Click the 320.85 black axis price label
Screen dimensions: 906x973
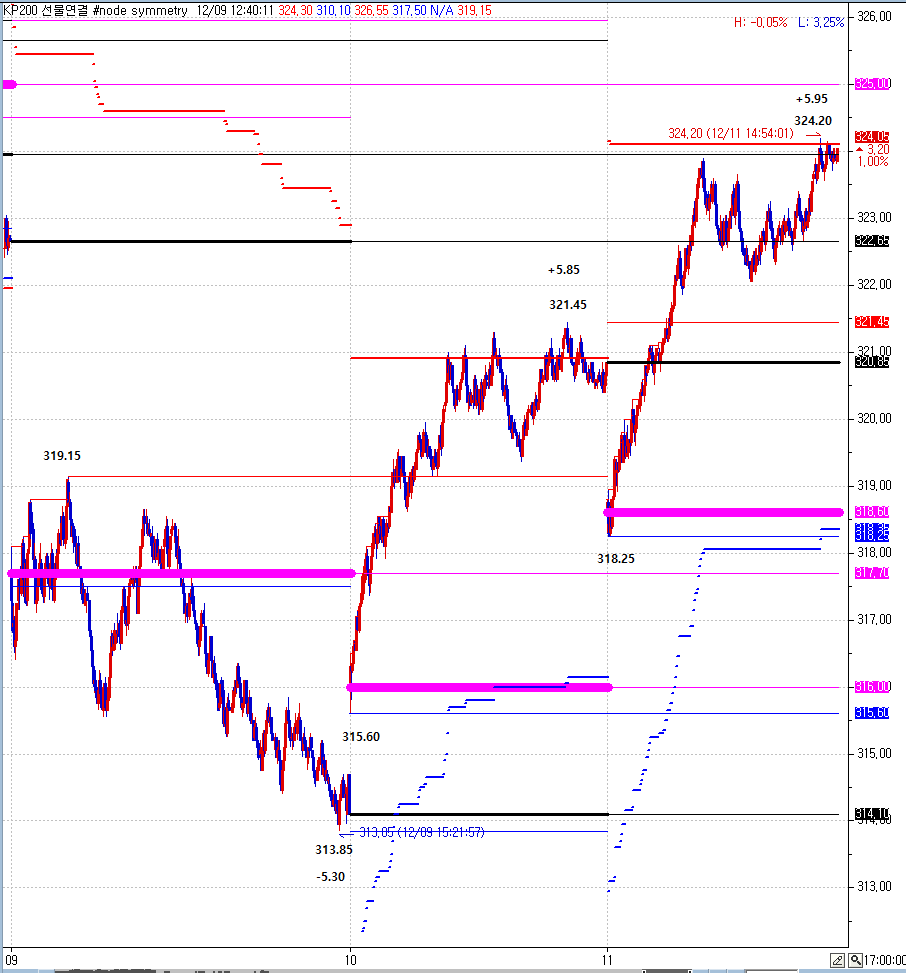[x=872, y=362]
